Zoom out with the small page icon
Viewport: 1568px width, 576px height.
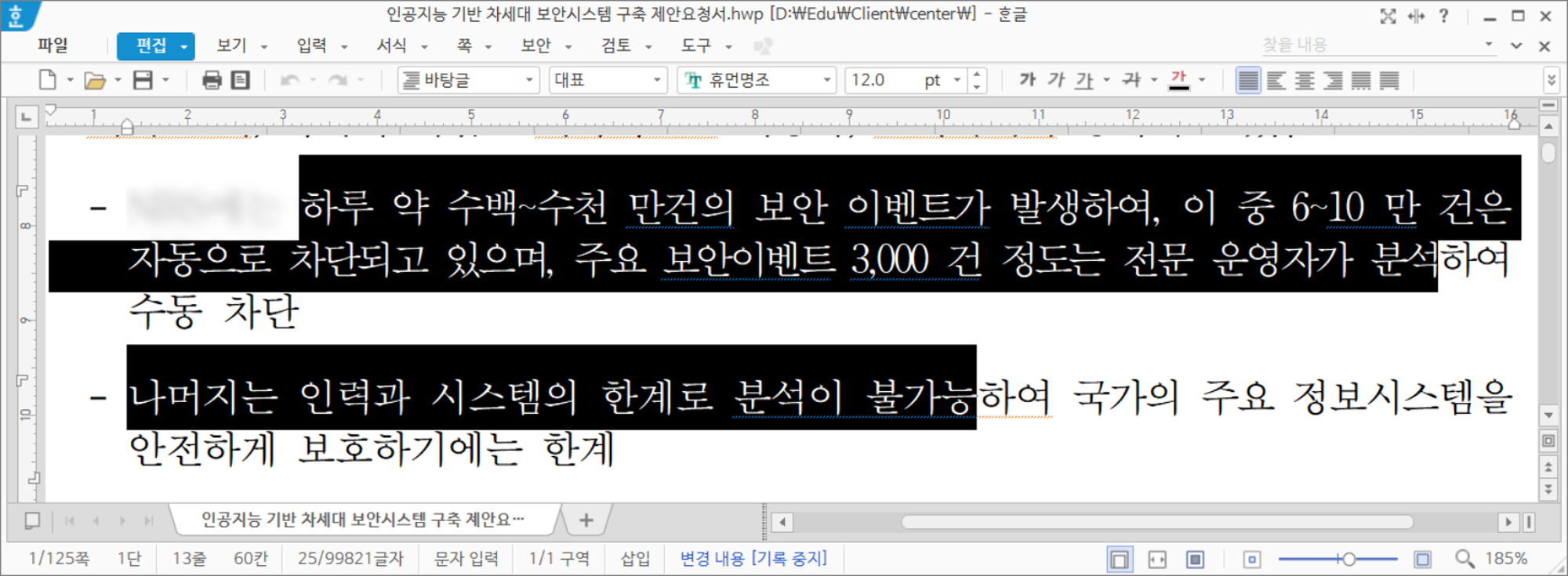pos(1252,560)
